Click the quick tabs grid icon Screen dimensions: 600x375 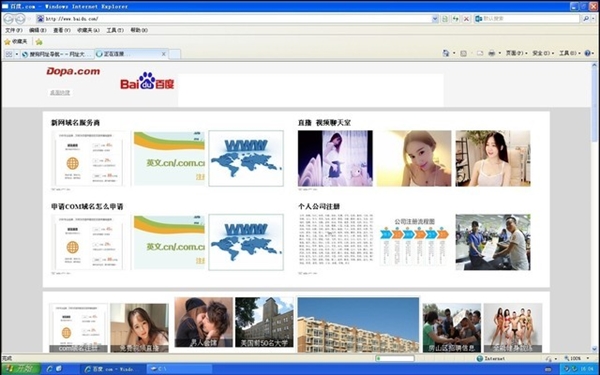pyautogui.click(x=9, y=54)
